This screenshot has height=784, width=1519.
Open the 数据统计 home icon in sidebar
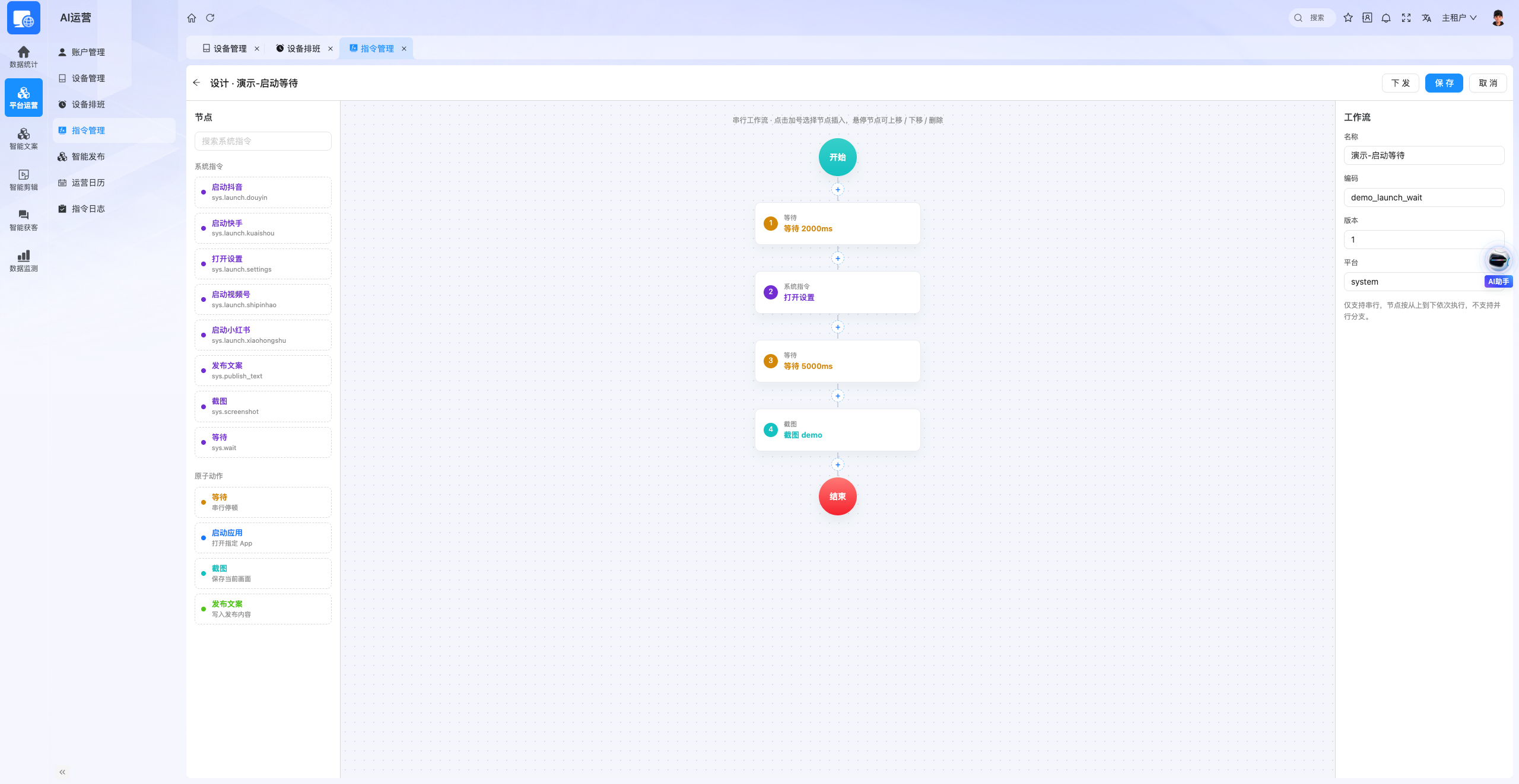click(x=24, y=57)
